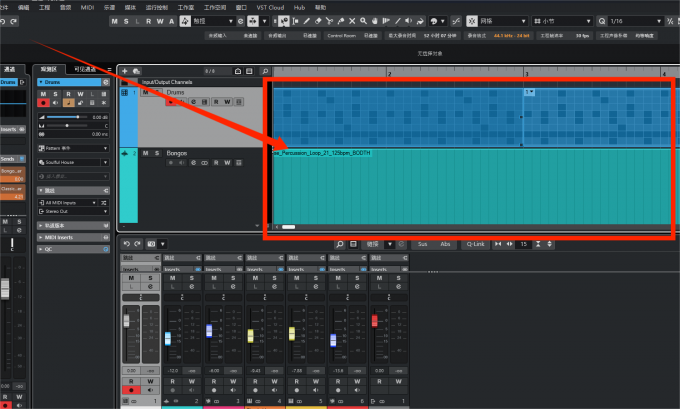Click the Add Track plus icon

(125, 71)
